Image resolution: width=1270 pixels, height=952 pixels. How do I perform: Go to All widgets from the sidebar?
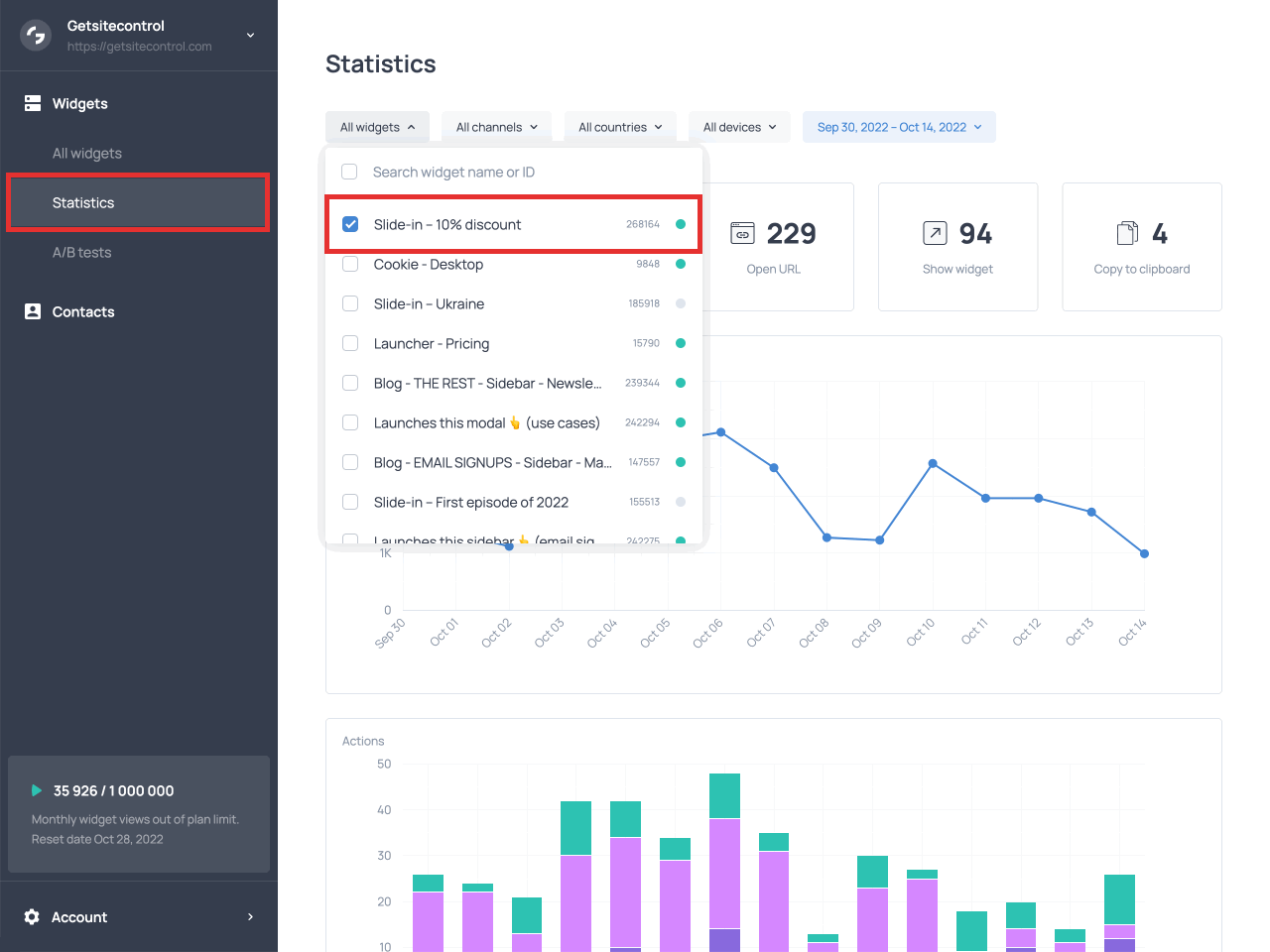[88, 153]
